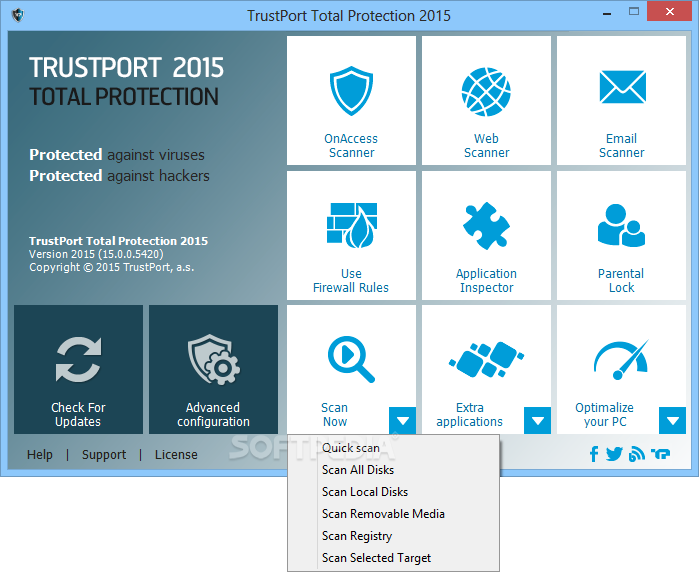Viewport: 699px width, 572px height.
Task: Toggle the Email Scanner envelope tile
Action: click(621, 101)
